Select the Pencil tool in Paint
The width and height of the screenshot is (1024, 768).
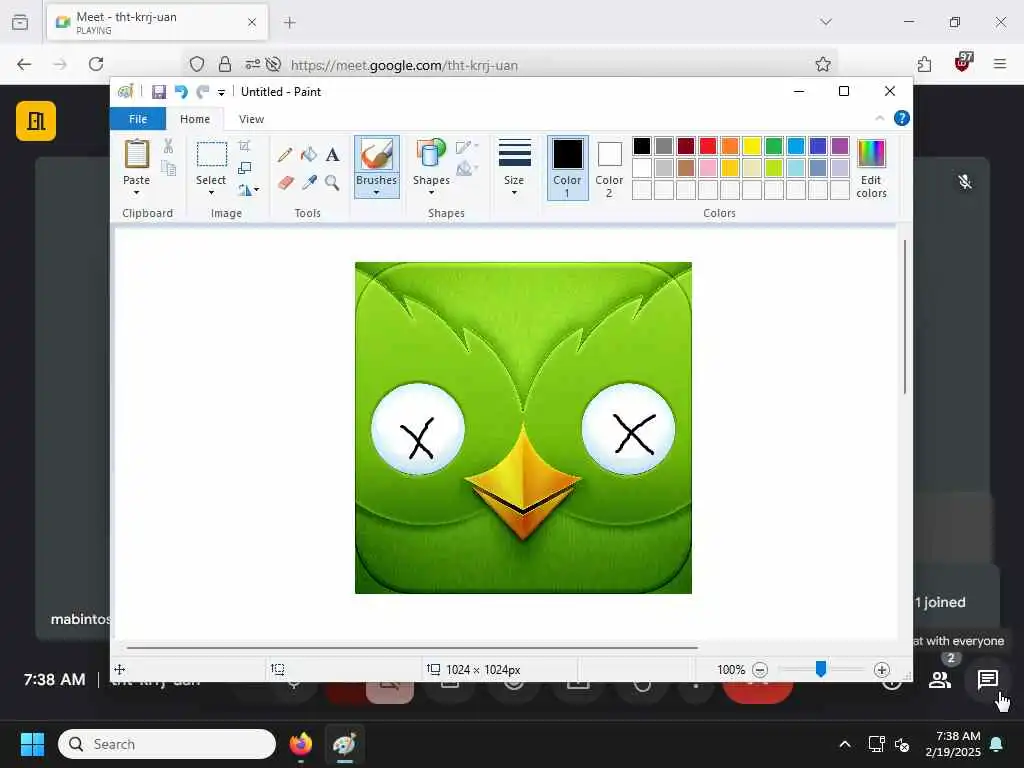pos(285,155)
